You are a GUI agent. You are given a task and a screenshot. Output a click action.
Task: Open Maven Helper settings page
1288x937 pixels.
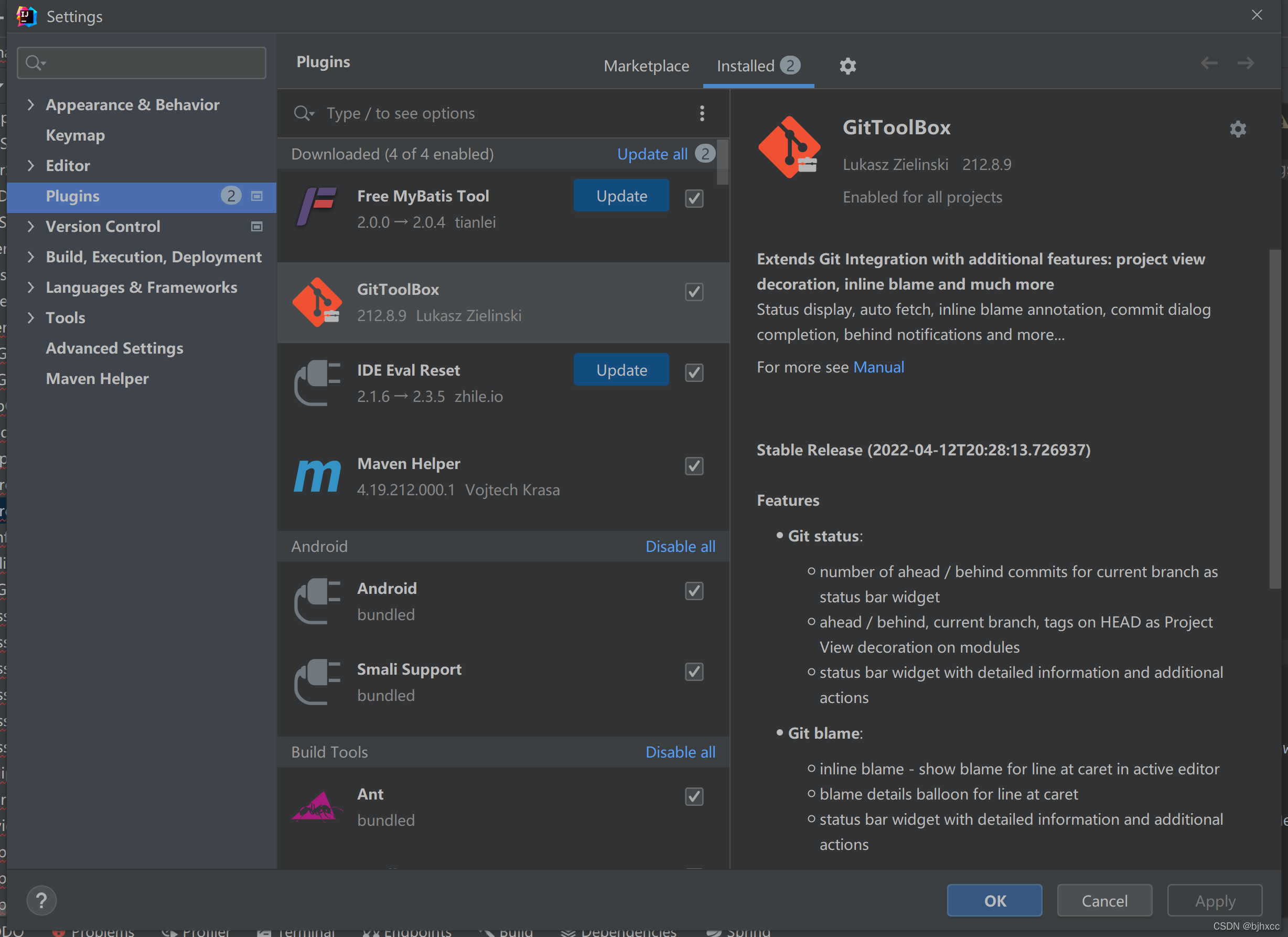[x=97, y=378]
